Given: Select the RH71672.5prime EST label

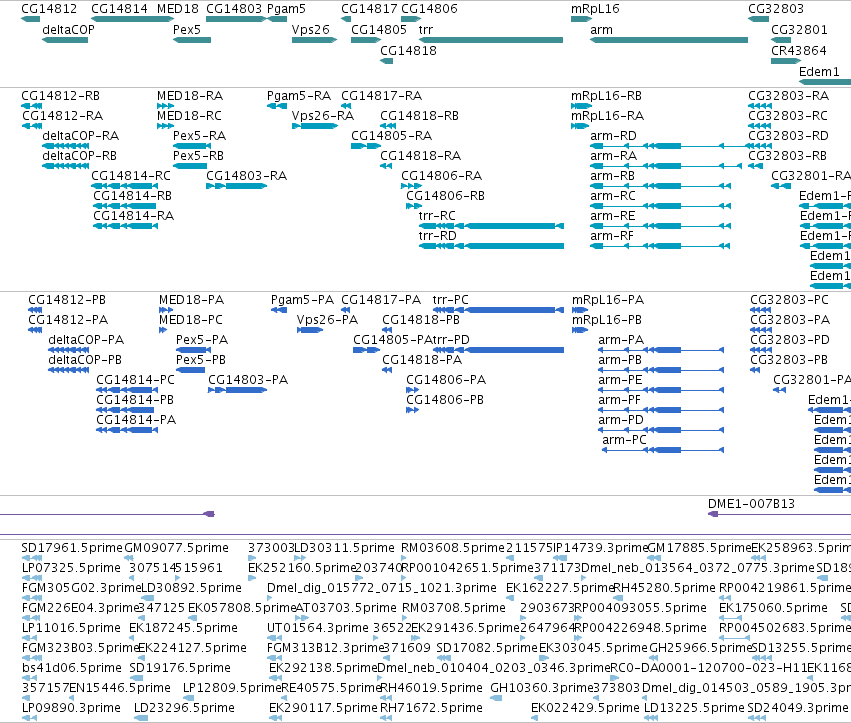Looking at the screenshot, I should [431, 708].
